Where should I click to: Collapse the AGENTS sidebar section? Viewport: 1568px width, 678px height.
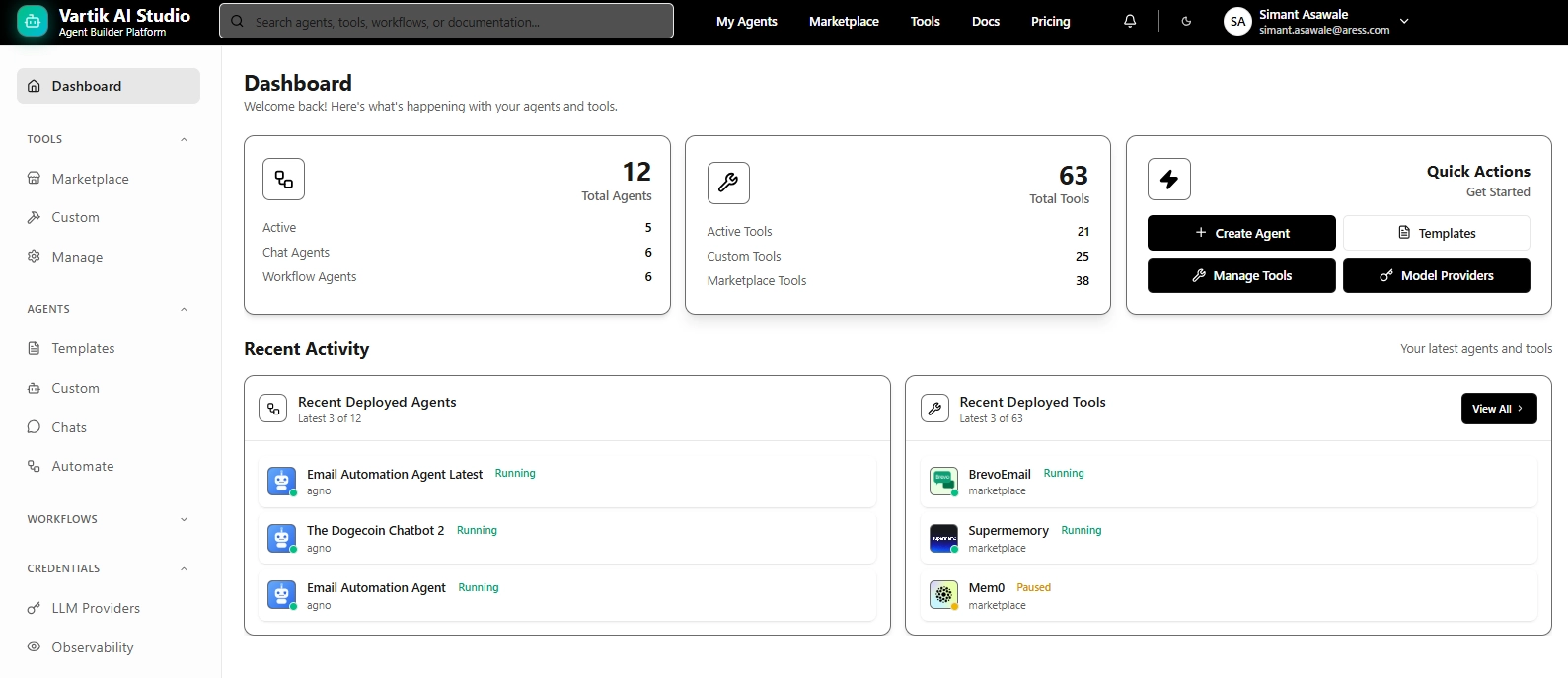184,309
